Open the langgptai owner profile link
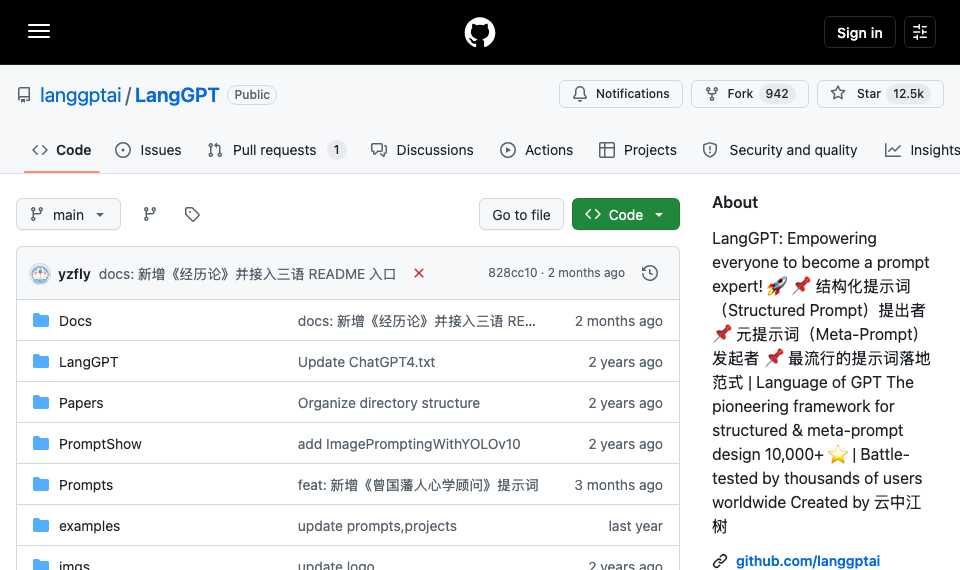This screenshot has height=570, width=960. point(80,95)
